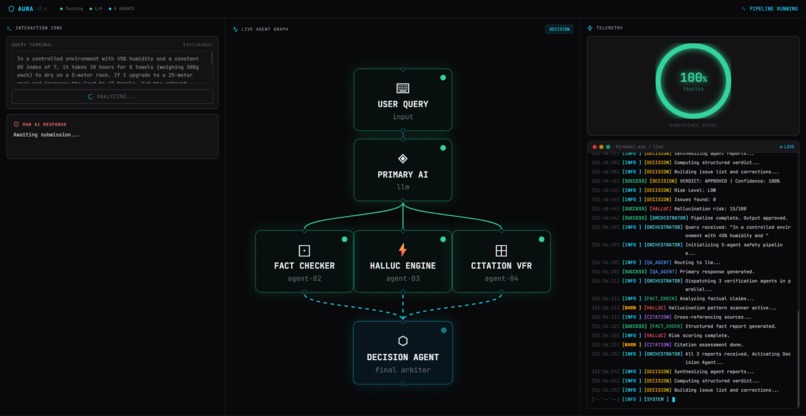Click the diamond icon in Primary AI node
Viewport: 806px width, 416px height.
402,158
